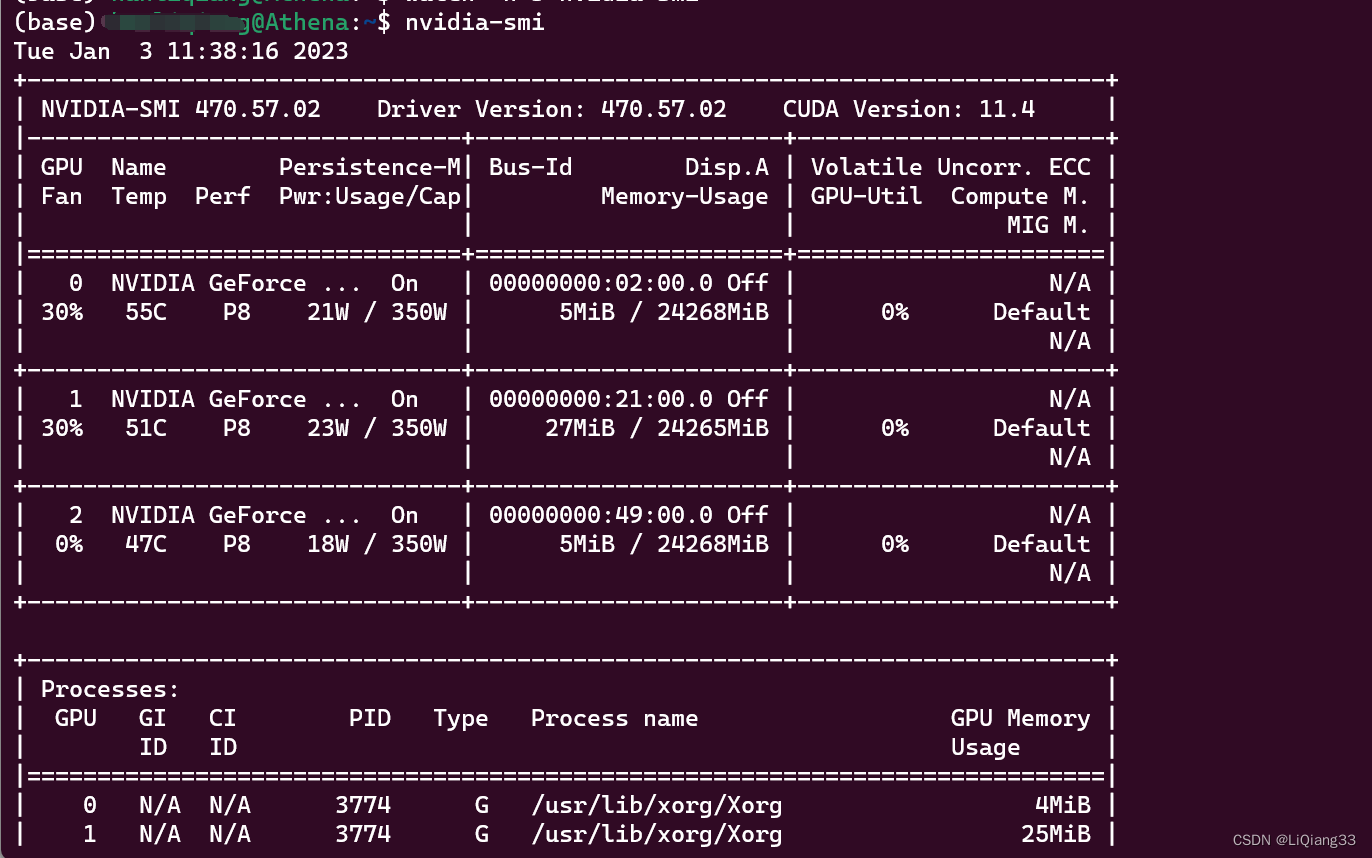Click the PID column header
This screenshot has height=858, width=1372.
[x=370, y=718]
